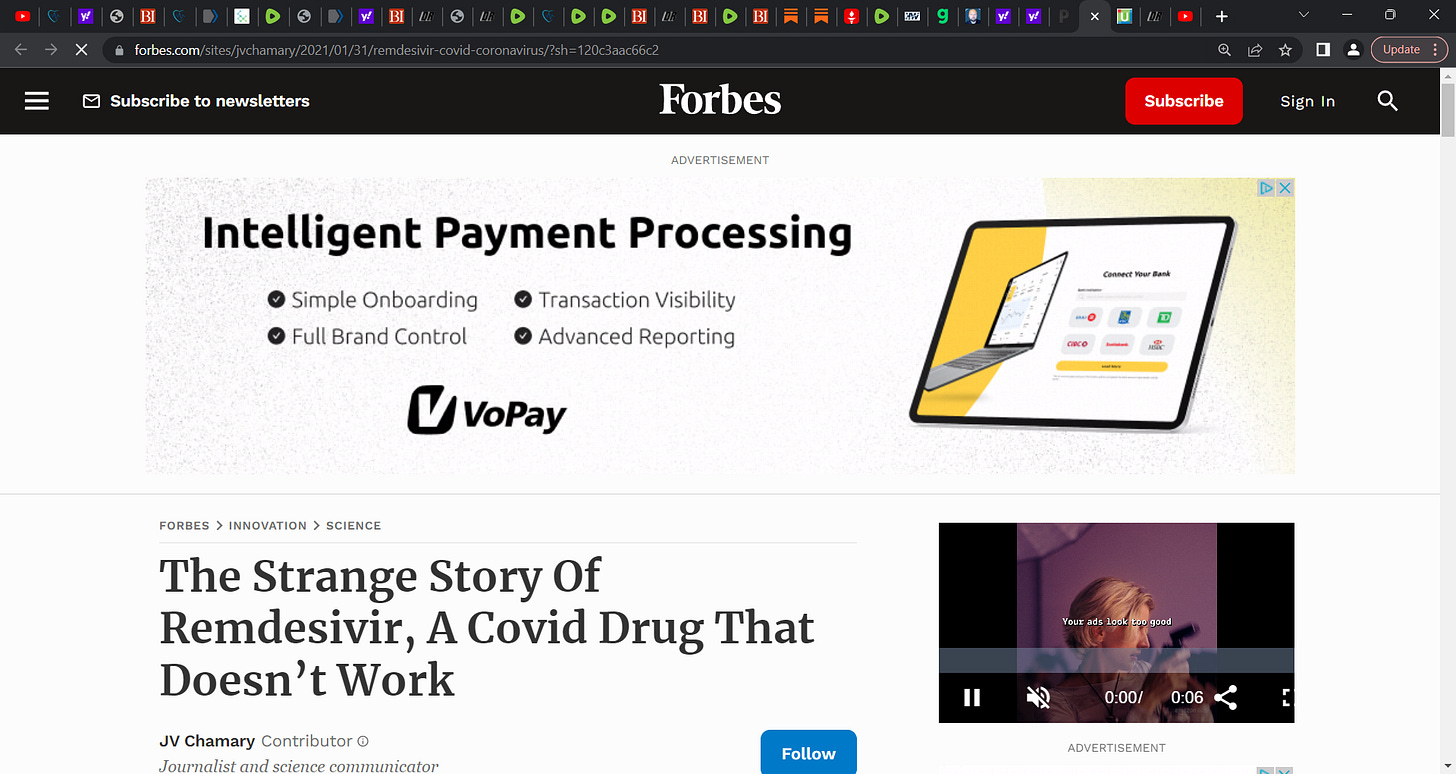Go to the SCIENCE breadcrumb
This screenshot has height=774, width=1456.
tap(353, 525)
